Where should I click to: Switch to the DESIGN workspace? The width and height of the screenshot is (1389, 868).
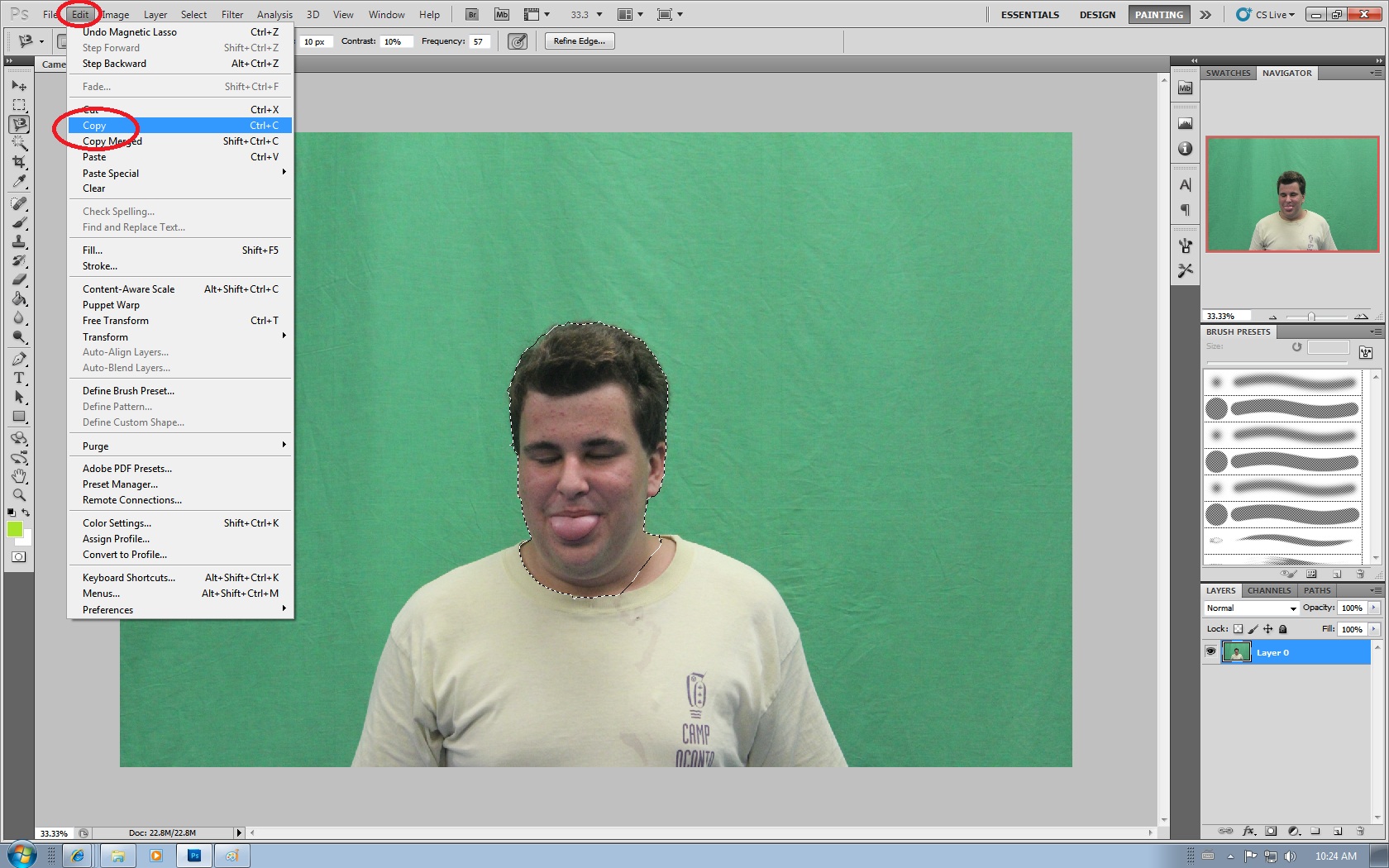[1097, 15]
